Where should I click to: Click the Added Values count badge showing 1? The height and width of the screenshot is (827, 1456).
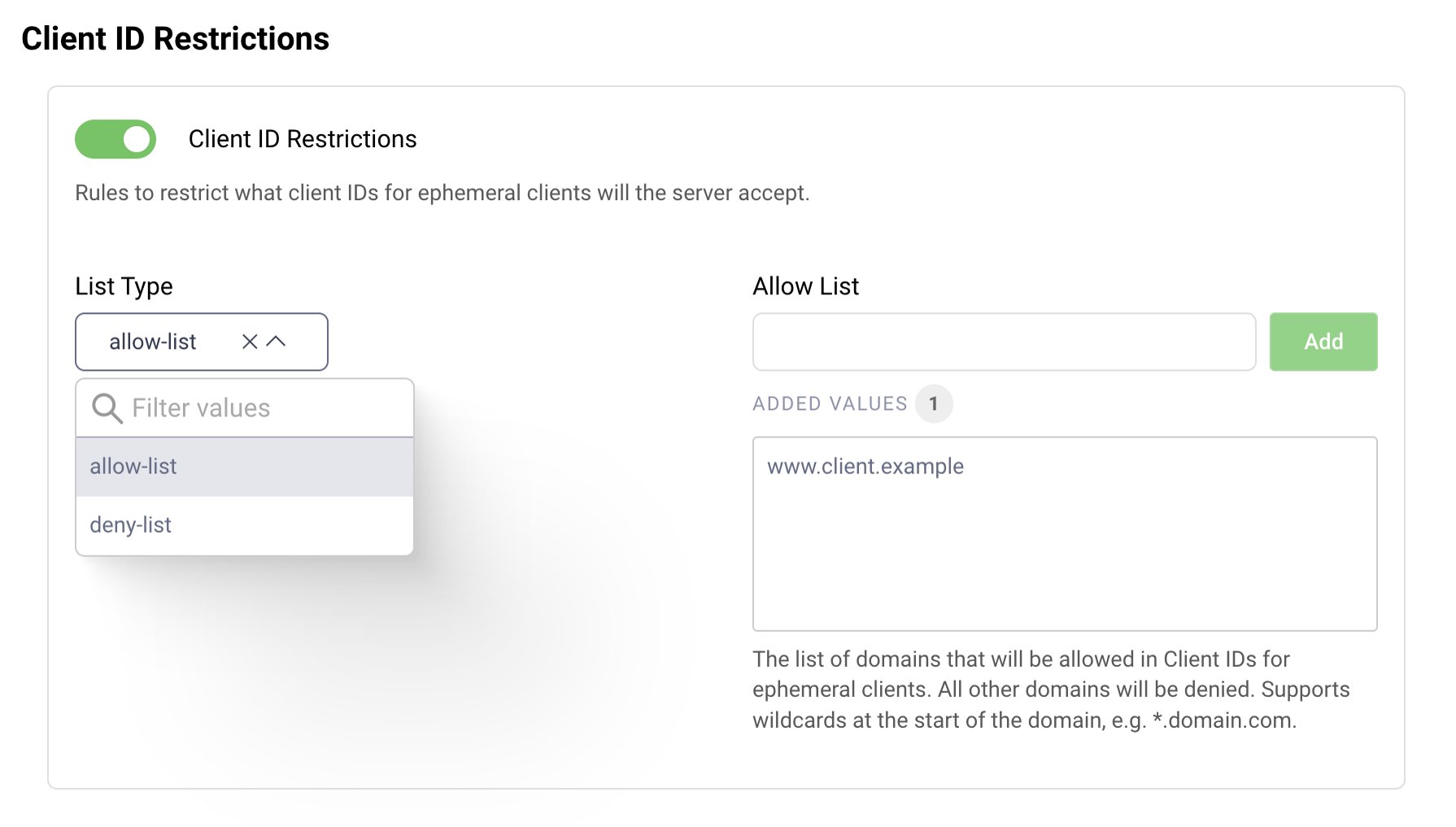934,403
